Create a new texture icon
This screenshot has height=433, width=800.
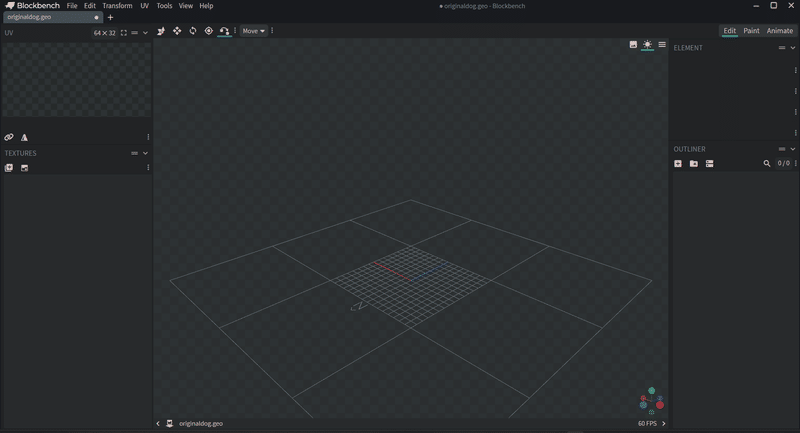tap(24, 168)
